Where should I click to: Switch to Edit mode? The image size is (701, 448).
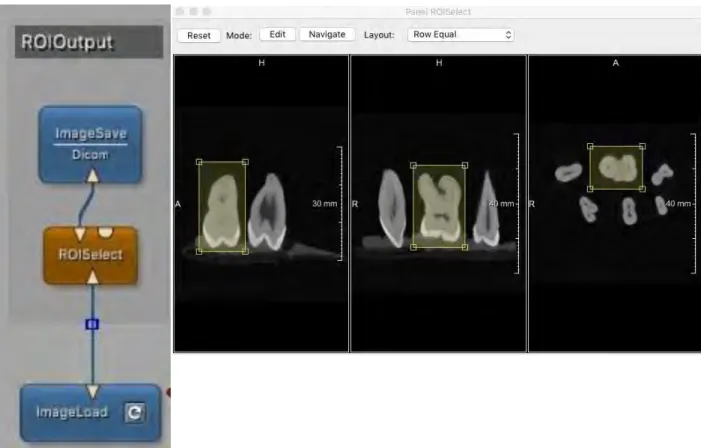pos(277,34)
